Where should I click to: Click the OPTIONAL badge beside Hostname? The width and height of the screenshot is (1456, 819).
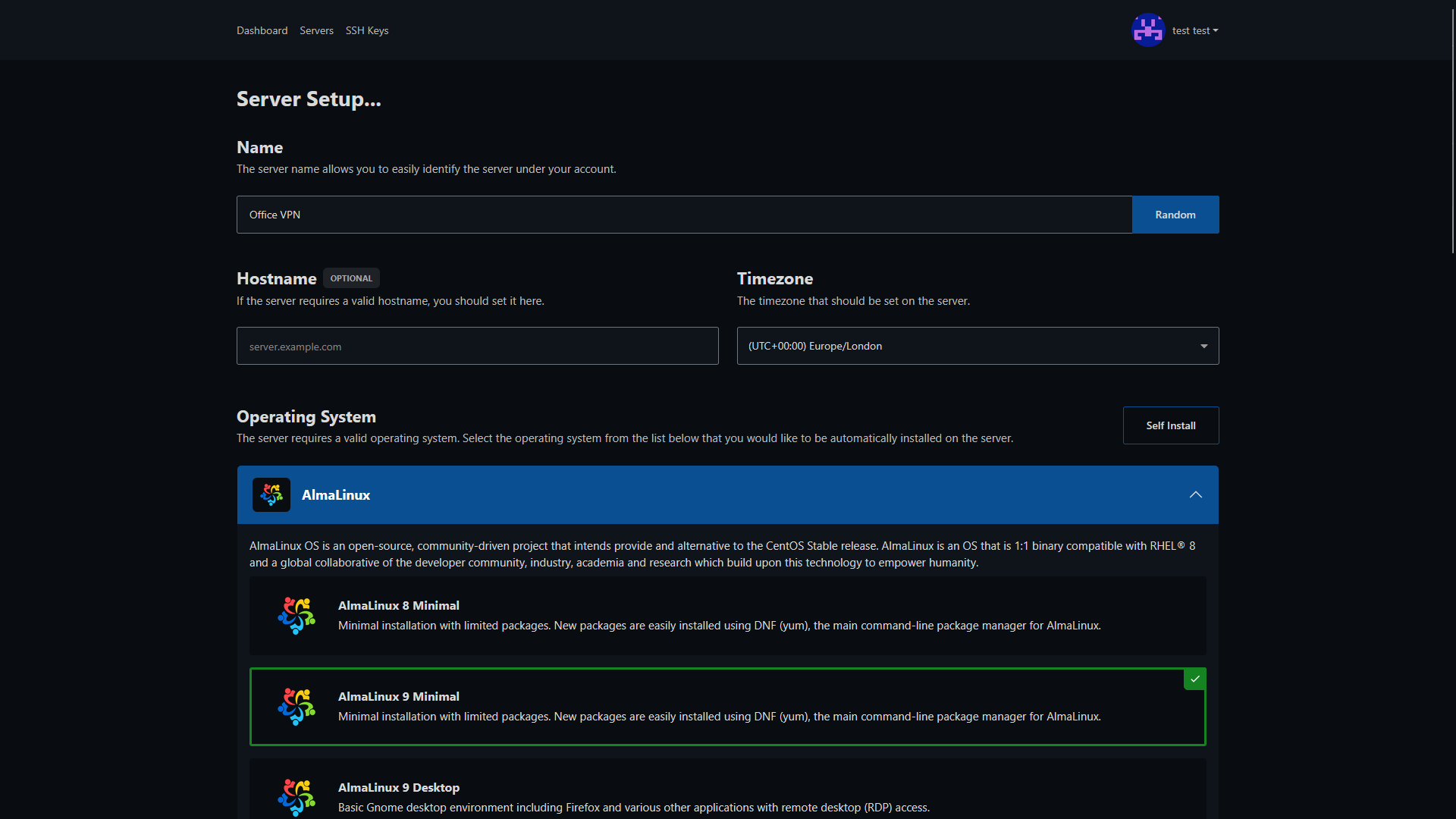pos(351,278)
